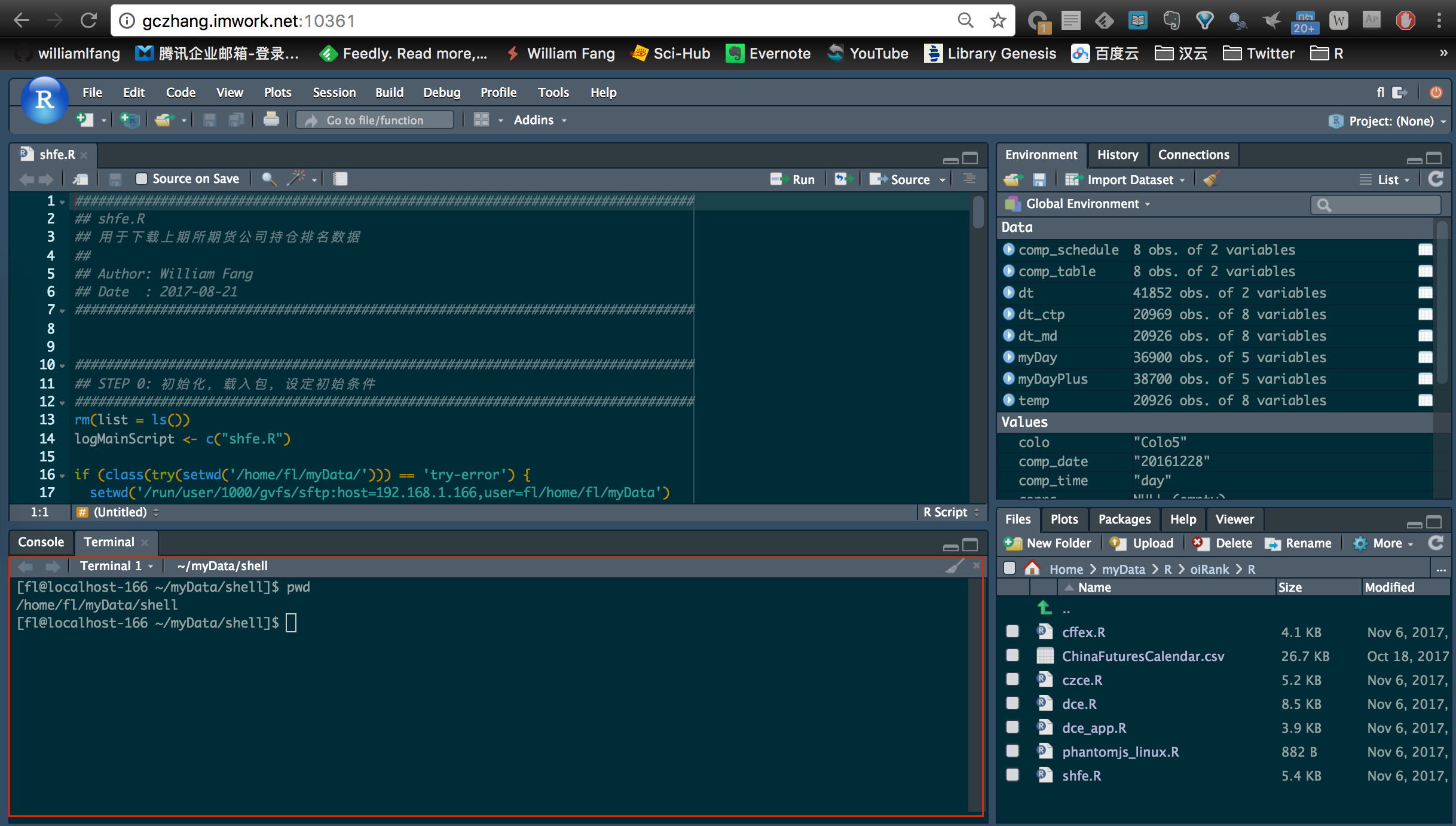Click the create project icon
The image size is (1456, 826).
[129, 120]
